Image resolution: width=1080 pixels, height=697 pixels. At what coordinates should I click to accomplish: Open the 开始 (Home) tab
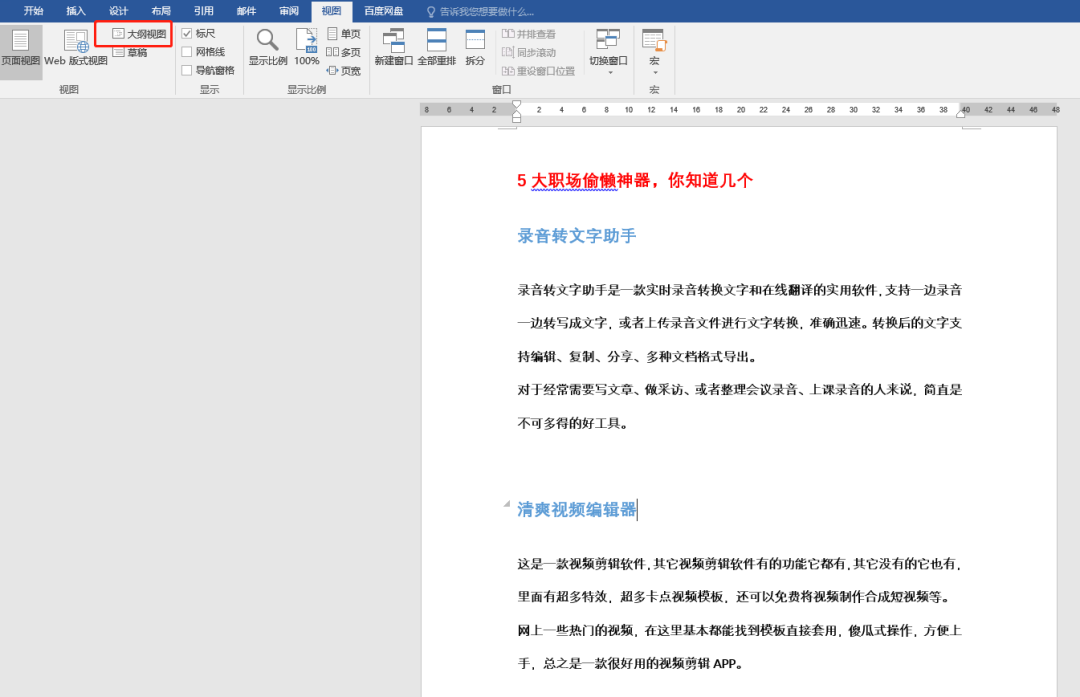(33, 11)
